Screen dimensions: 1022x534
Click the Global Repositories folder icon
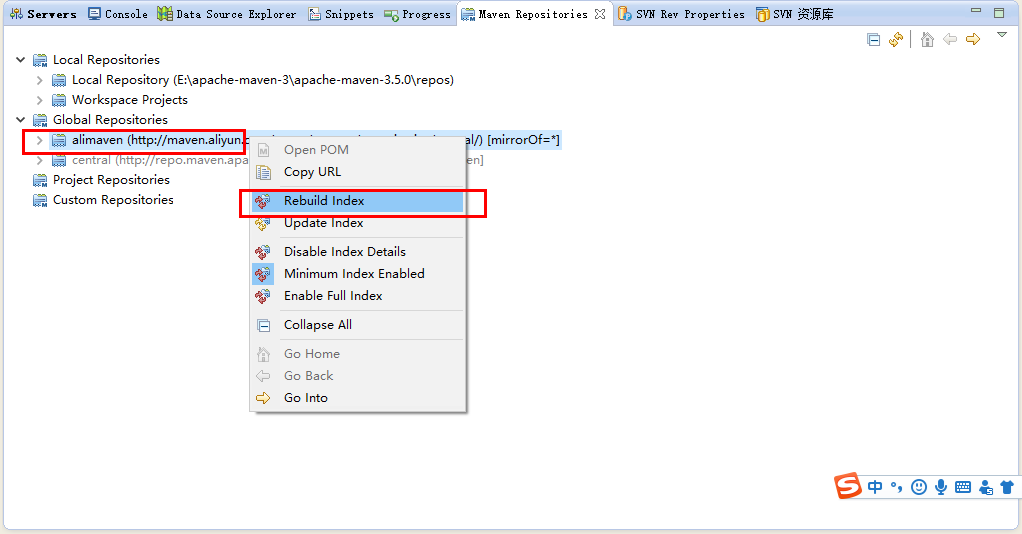[40, 120]
